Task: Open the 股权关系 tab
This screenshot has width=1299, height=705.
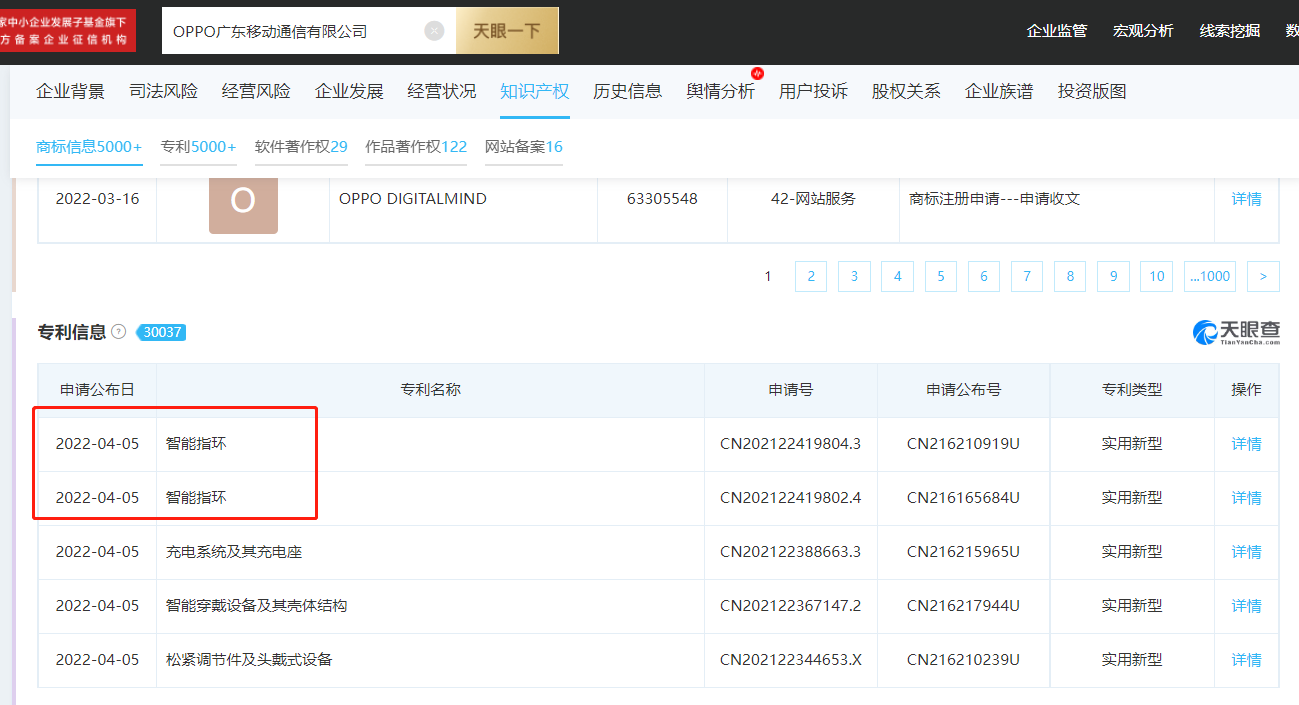Action: [906, 91]
